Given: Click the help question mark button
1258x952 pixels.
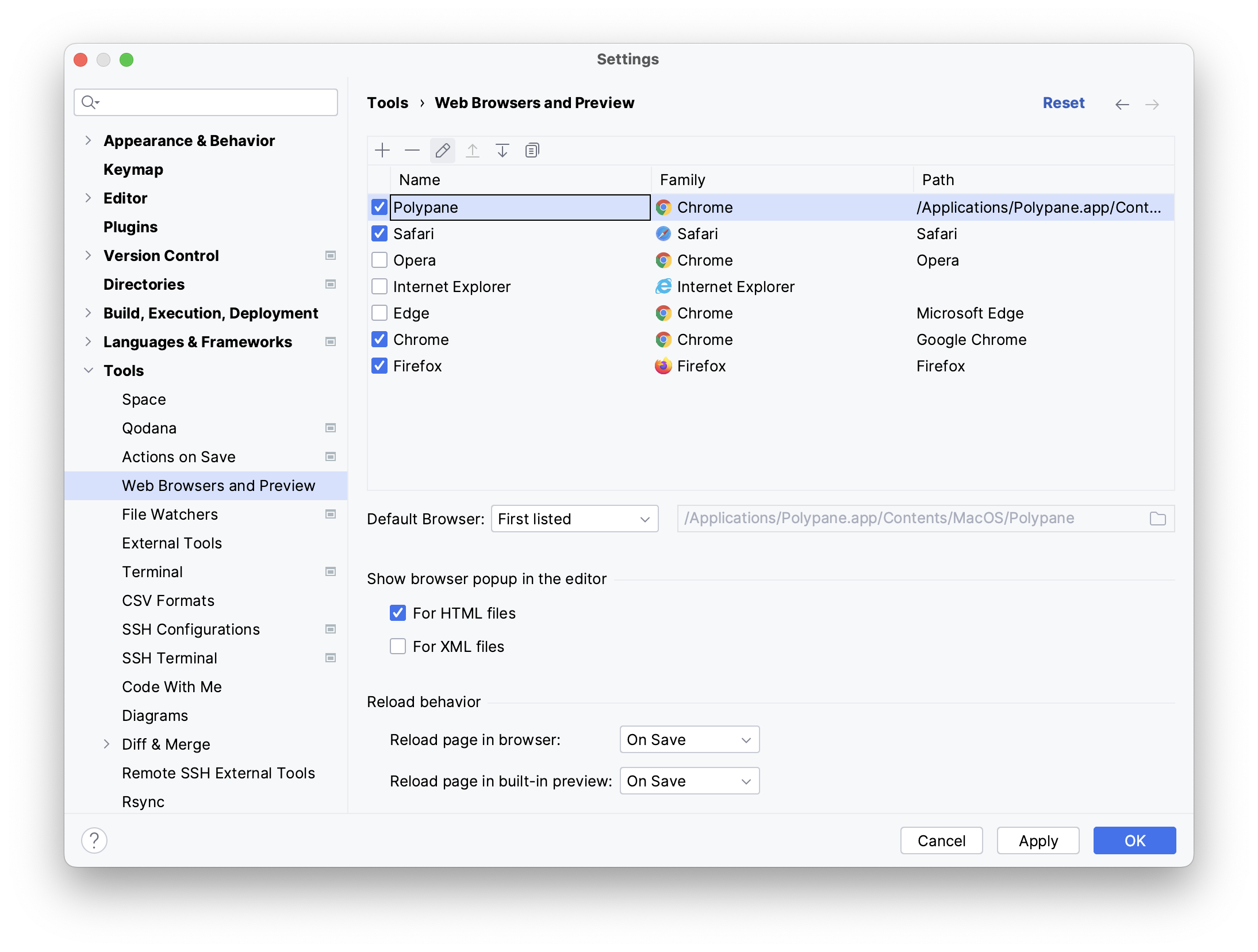Looking at the screenshot, I should click(94, 840).
